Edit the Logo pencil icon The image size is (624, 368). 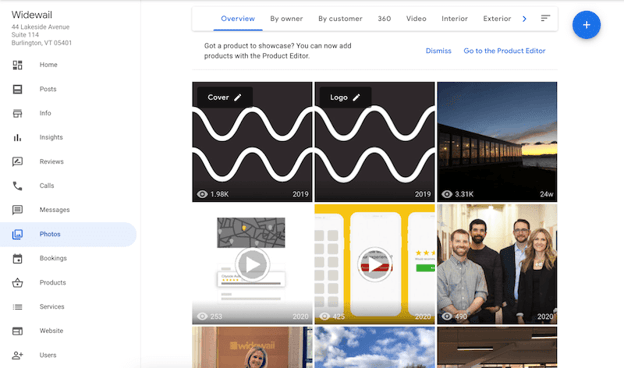pyautogui.click(x=356, y=97)
